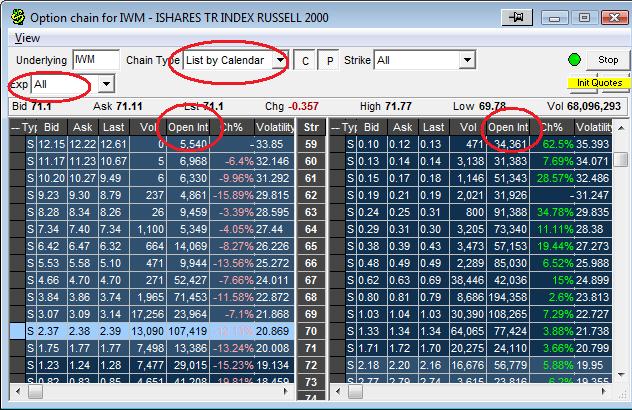This screenshot has height=410, width=632.
Task: Click put bid 2.18 at strike 72
Action: (368, 365)
